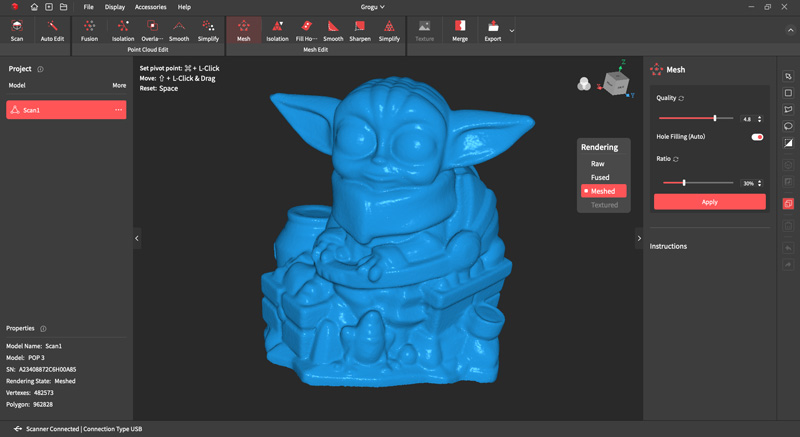Image resolution: width=800 pixels, height=437 pixels.
Task: Apply Smooth in Mesh Edit
Action: click(333, 31)
